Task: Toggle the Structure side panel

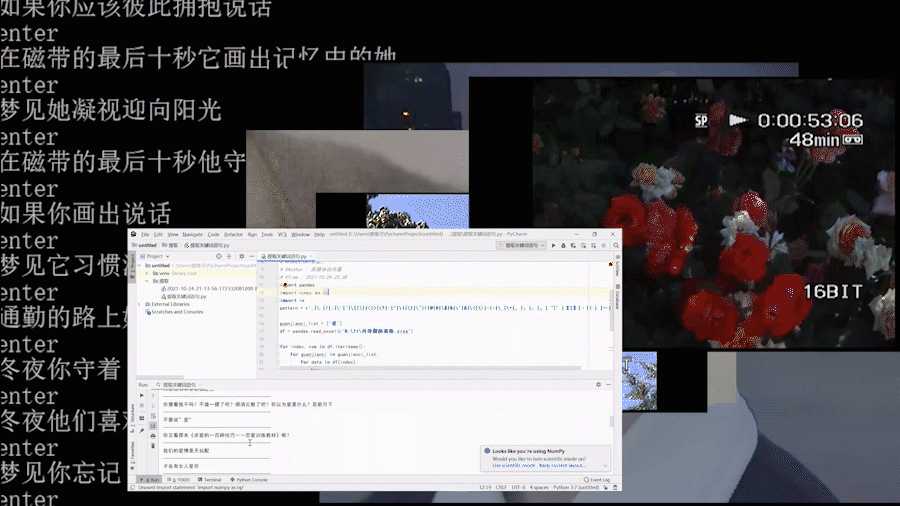Action: (131, 409)
